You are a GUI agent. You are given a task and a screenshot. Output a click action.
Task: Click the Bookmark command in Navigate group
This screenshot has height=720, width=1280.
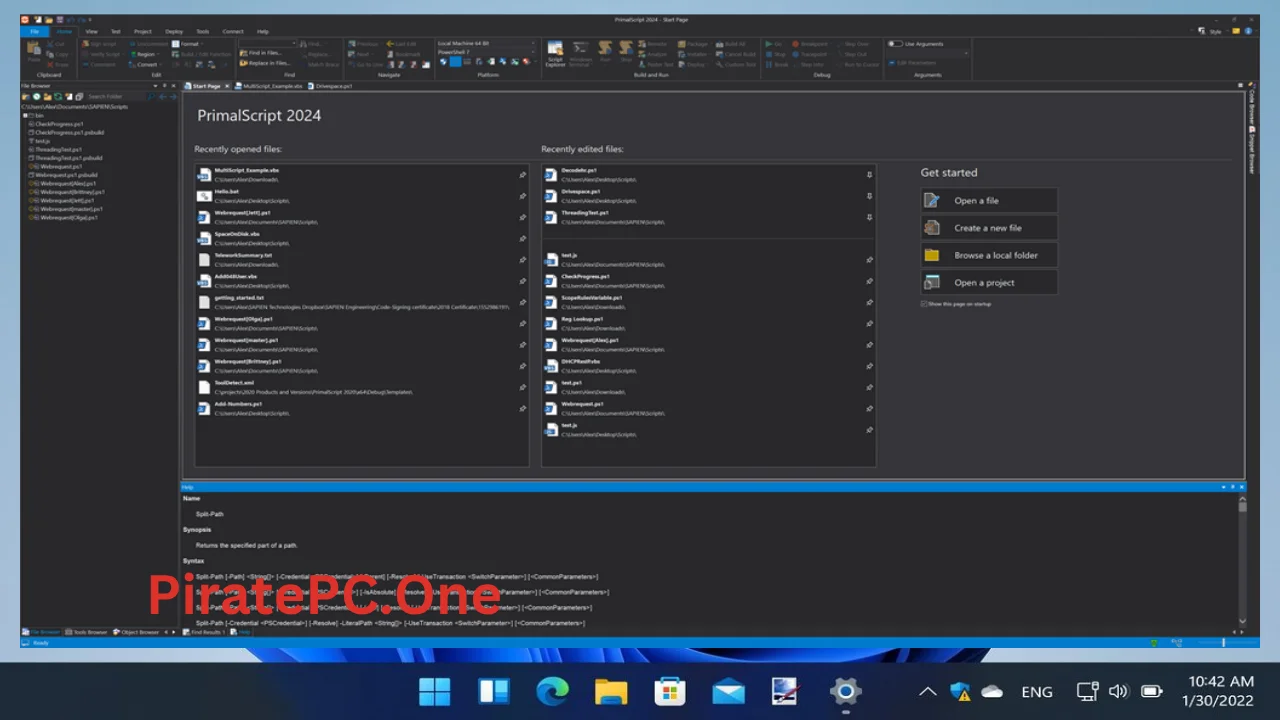click(402, 54)
